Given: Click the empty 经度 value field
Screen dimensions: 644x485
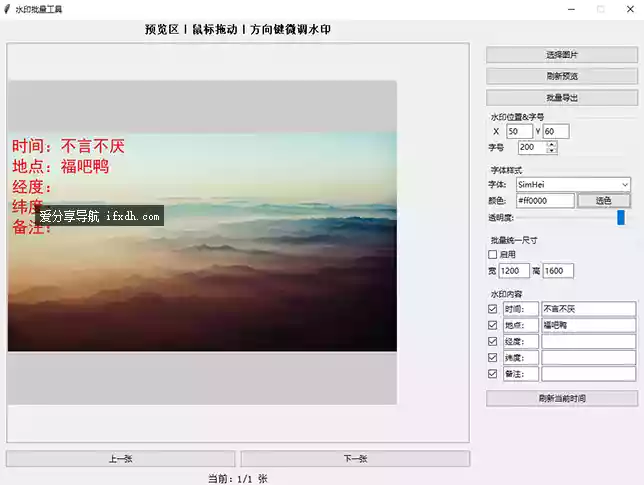Looking at the screenshot, I should coord(589,341).
